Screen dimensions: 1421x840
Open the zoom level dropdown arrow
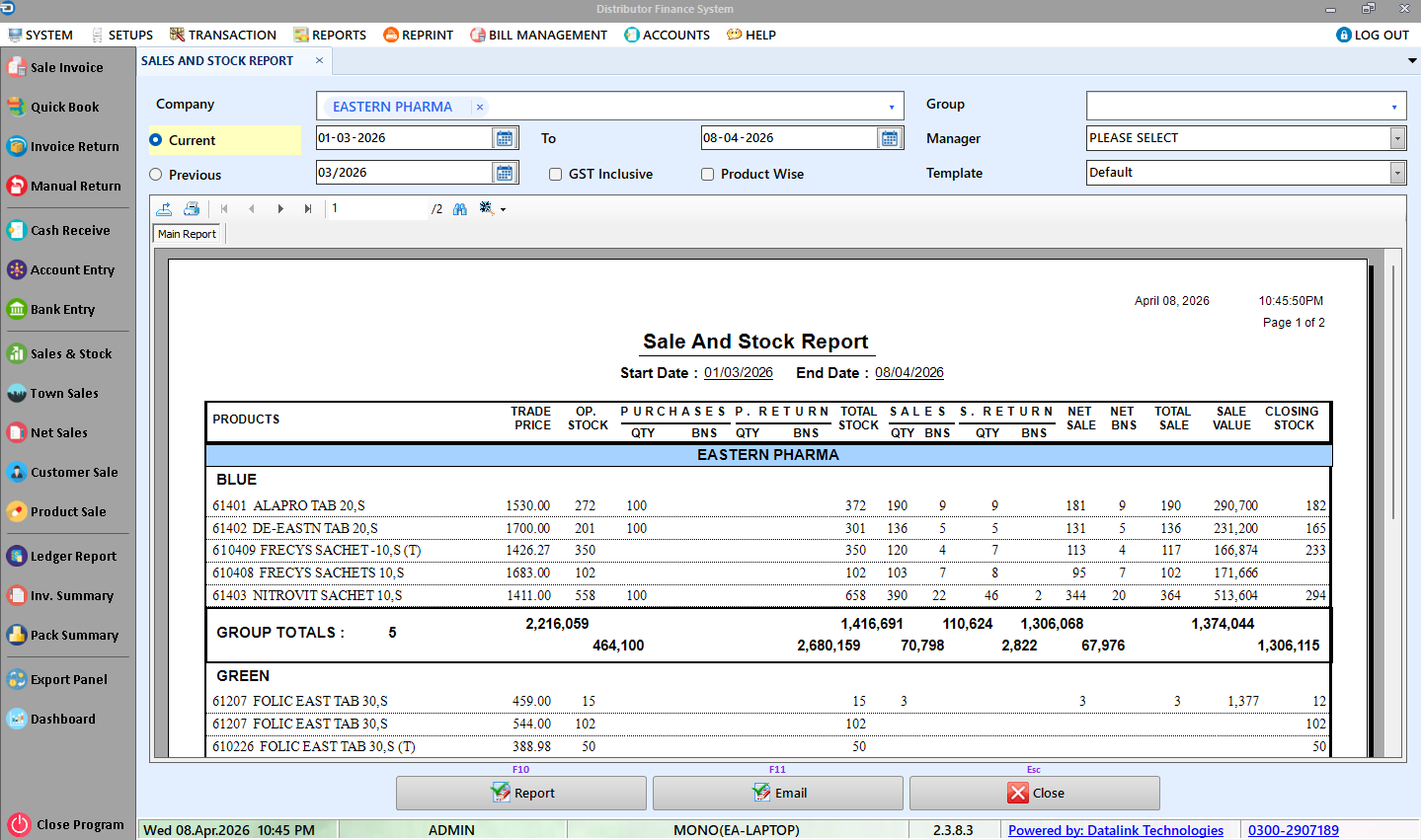coord(503,209)
